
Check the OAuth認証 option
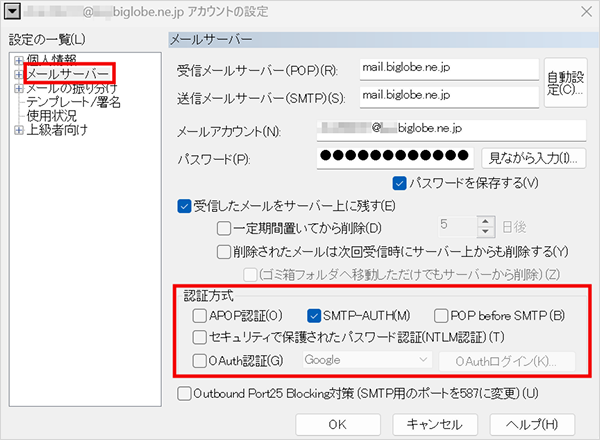pos(199,361)
